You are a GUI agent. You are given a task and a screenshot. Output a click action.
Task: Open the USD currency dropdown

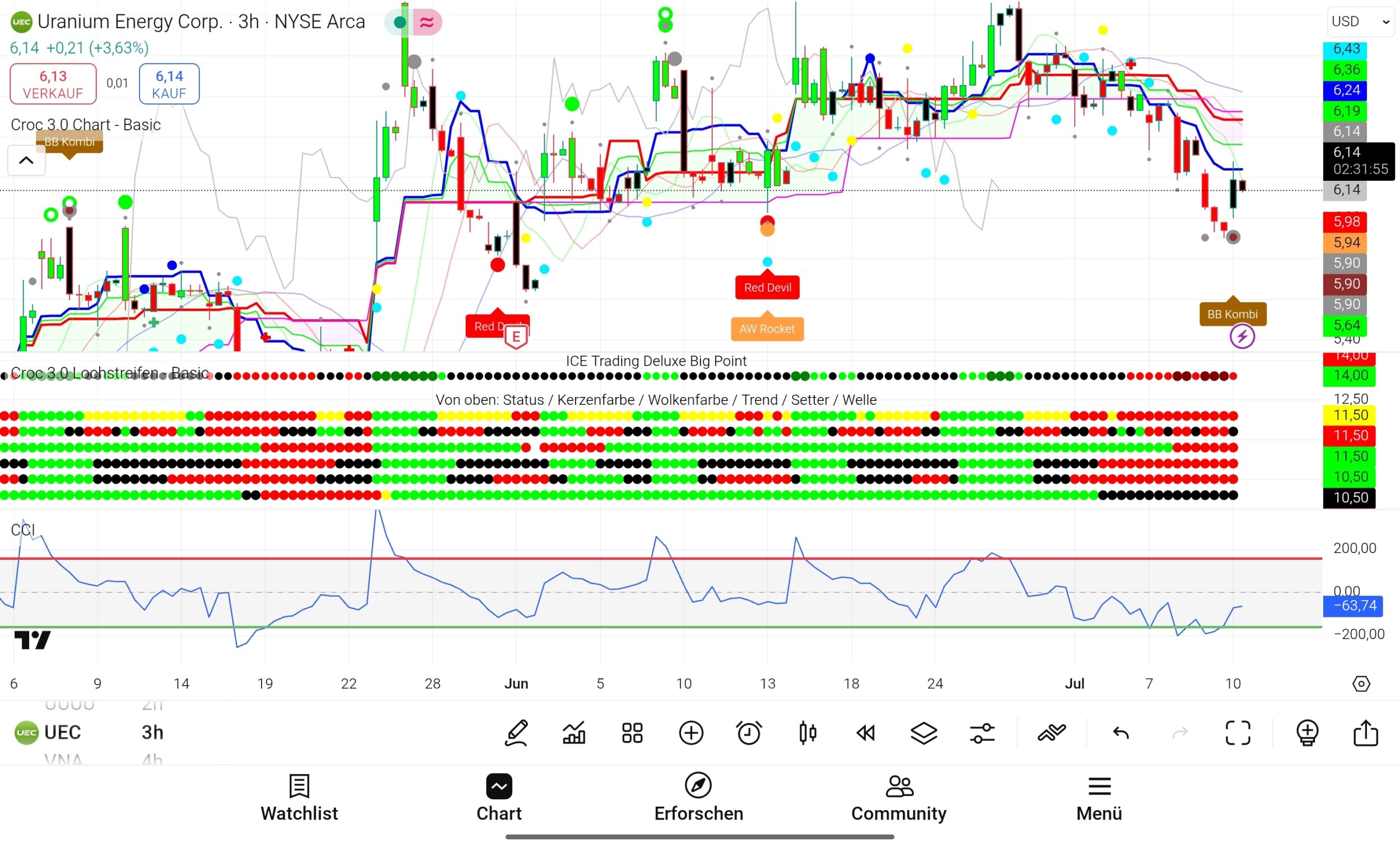1360,22
